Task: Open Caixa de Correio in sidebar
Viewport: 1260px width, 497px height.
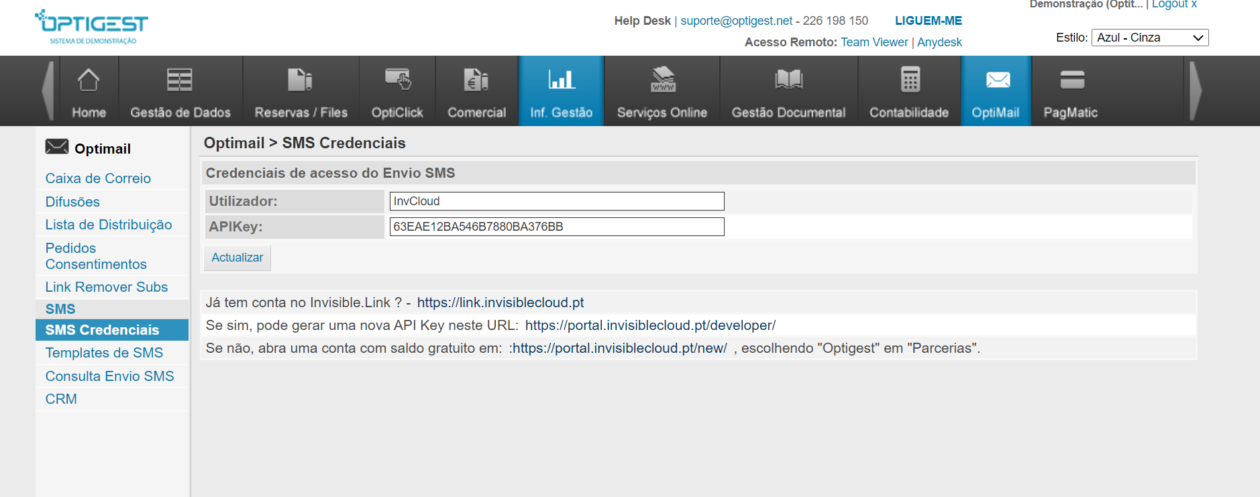Action: click(x=98, y=178)
